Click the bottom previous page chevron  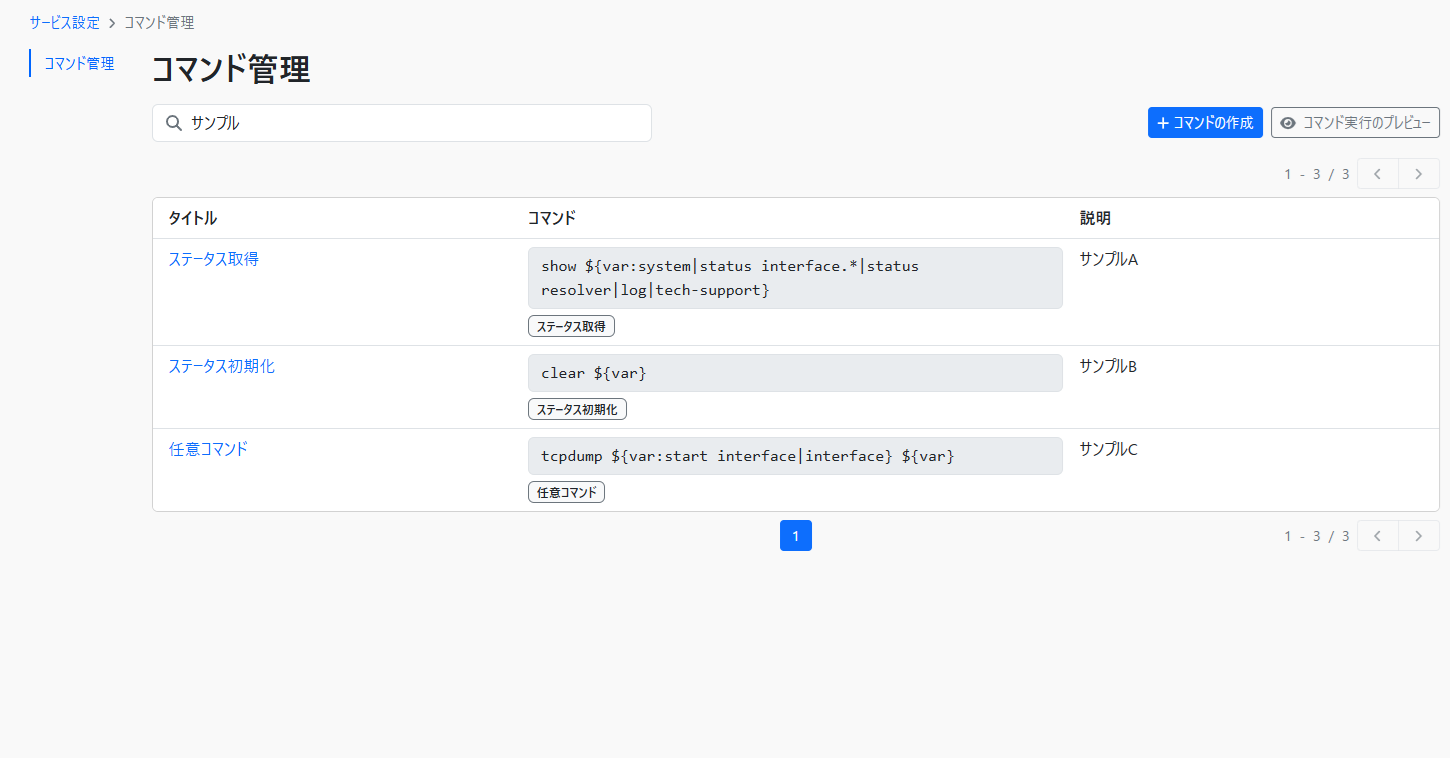(1377, 536)
